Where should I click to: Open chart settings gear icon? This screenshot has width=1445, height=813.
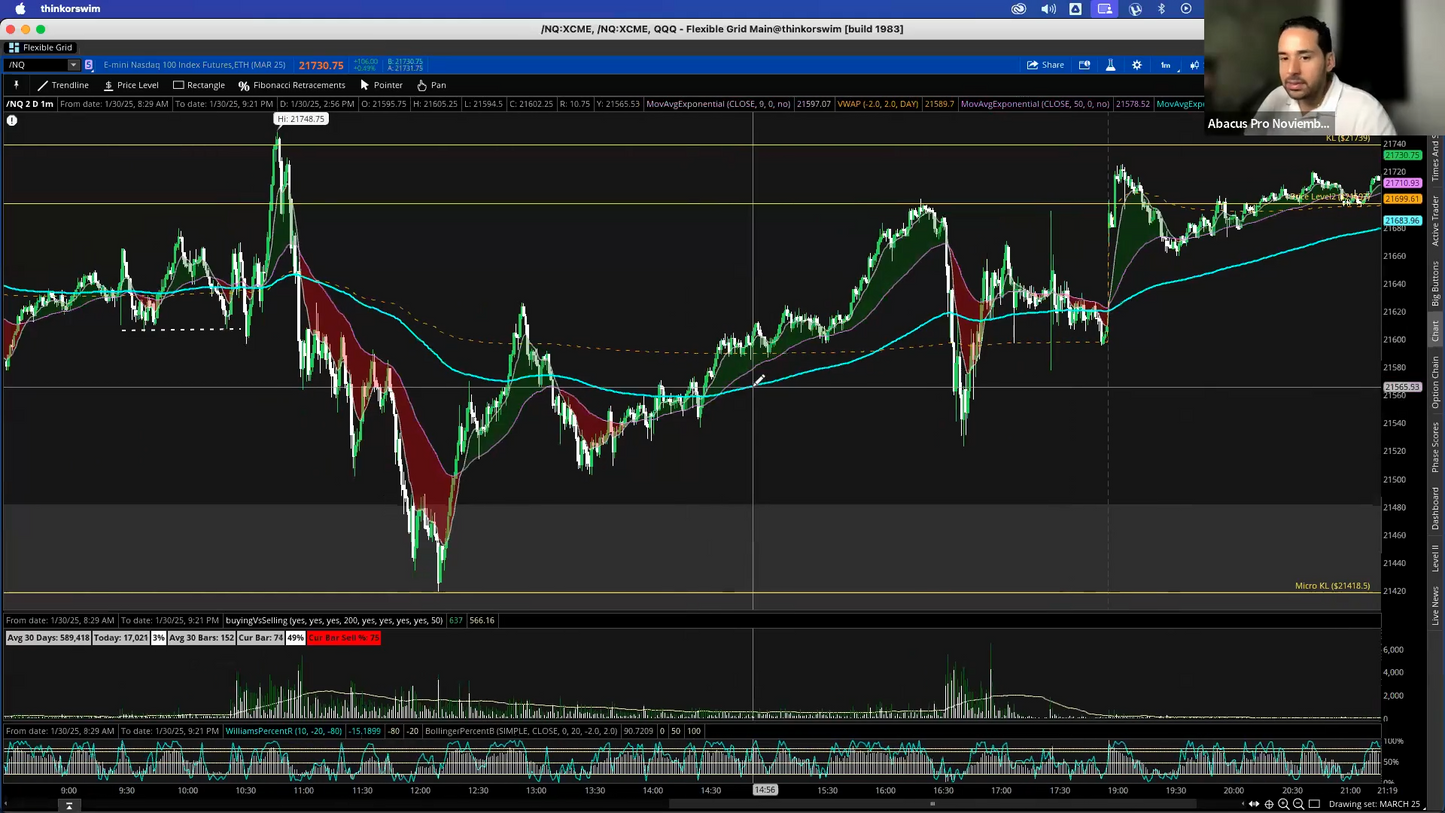click(x=1137, y=65)
